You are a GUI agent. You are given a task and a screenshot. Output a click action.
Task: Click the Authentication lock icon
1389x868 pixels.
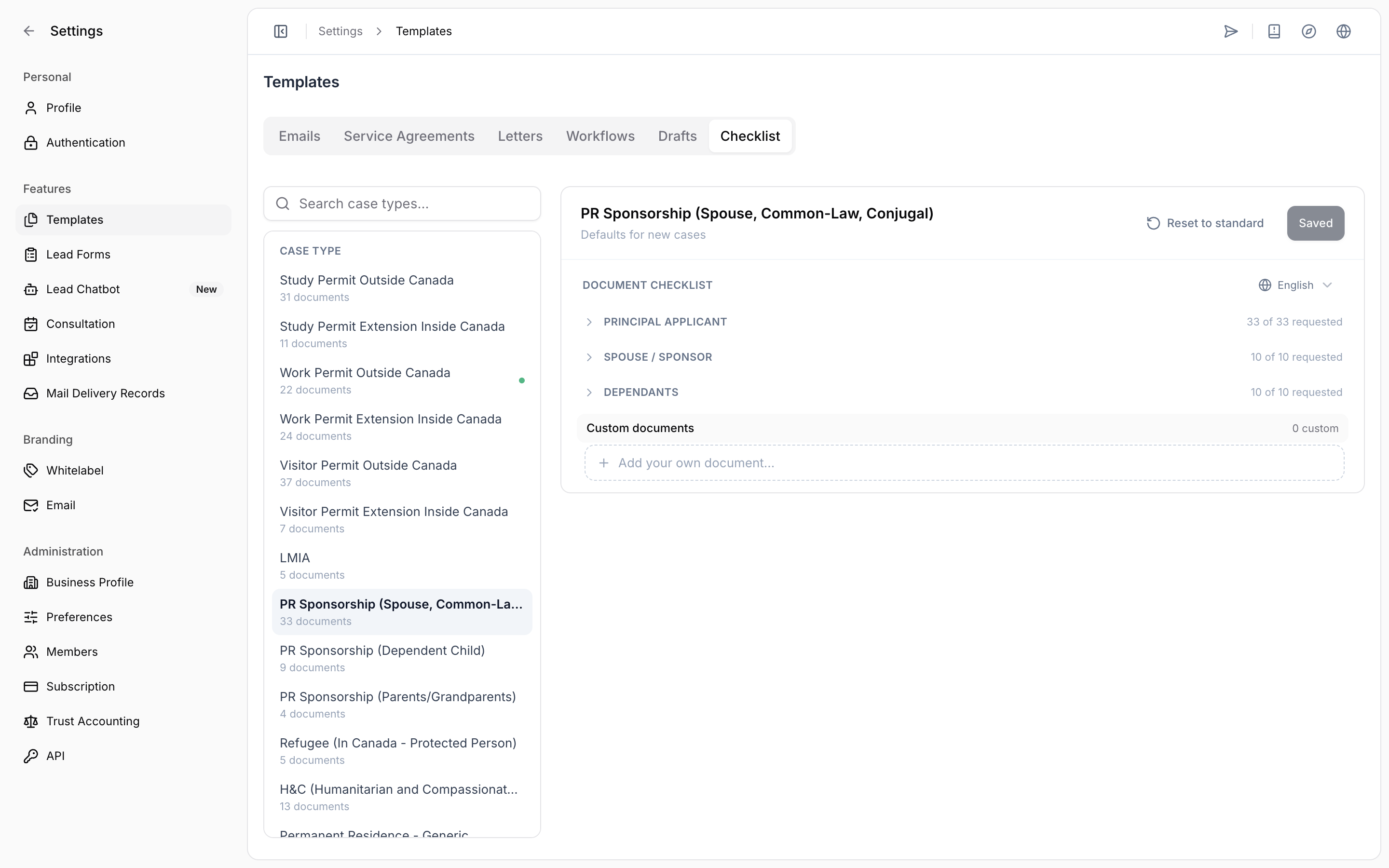[31, 142]
